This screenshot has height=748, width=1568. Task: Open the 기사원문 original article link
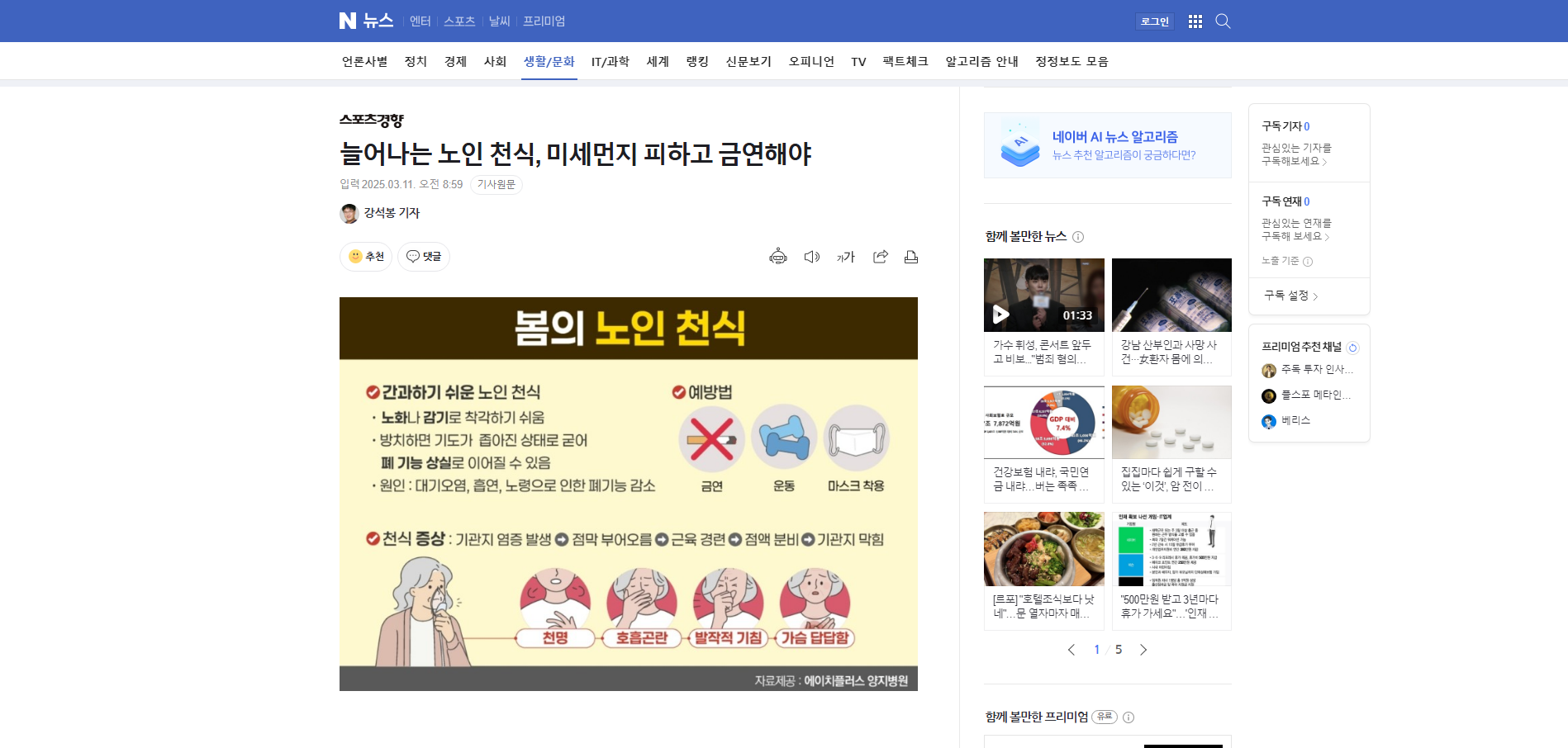coord(496,184)
